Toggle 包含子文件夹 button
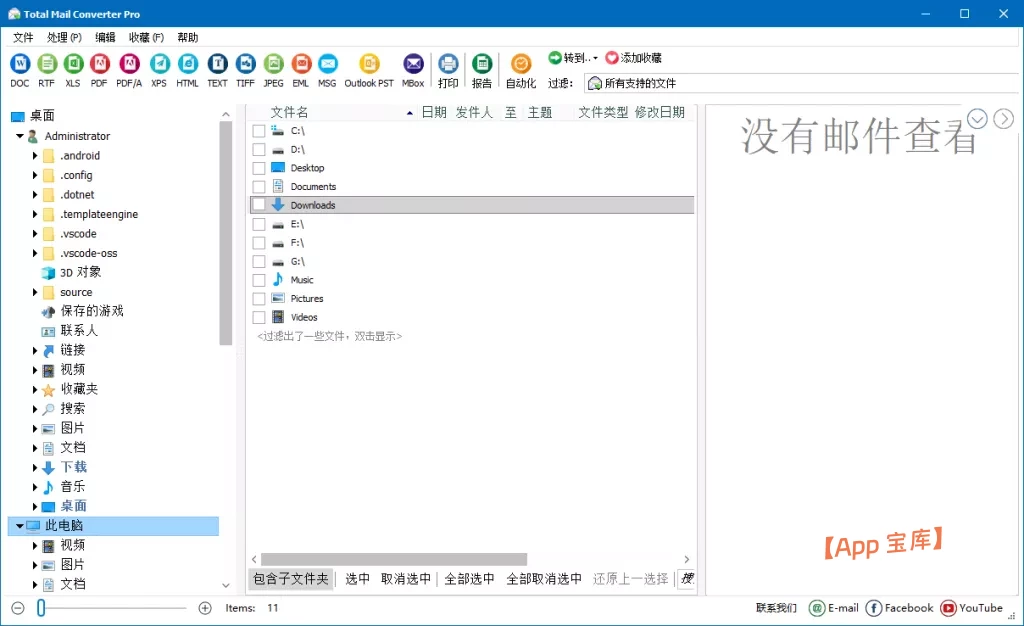 click(291, 579)
